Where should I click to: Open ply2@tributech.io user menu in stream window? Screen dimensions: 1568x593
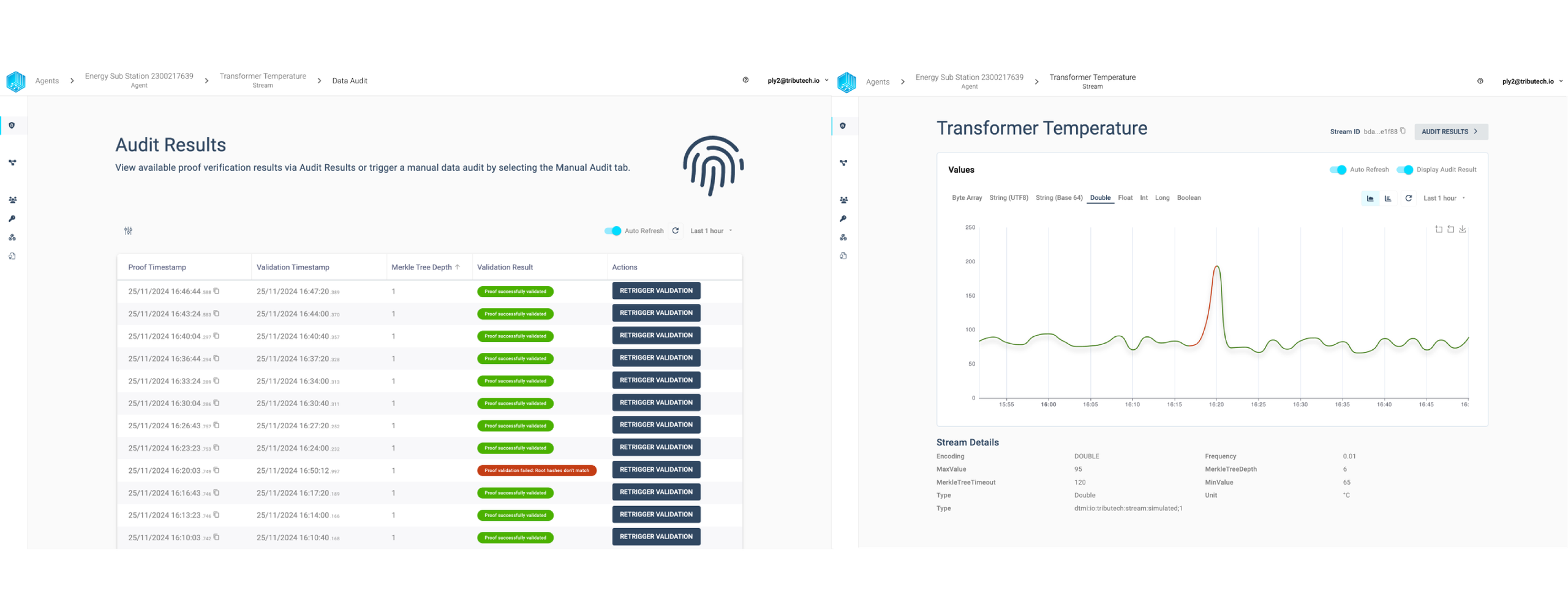(1532, 81)
